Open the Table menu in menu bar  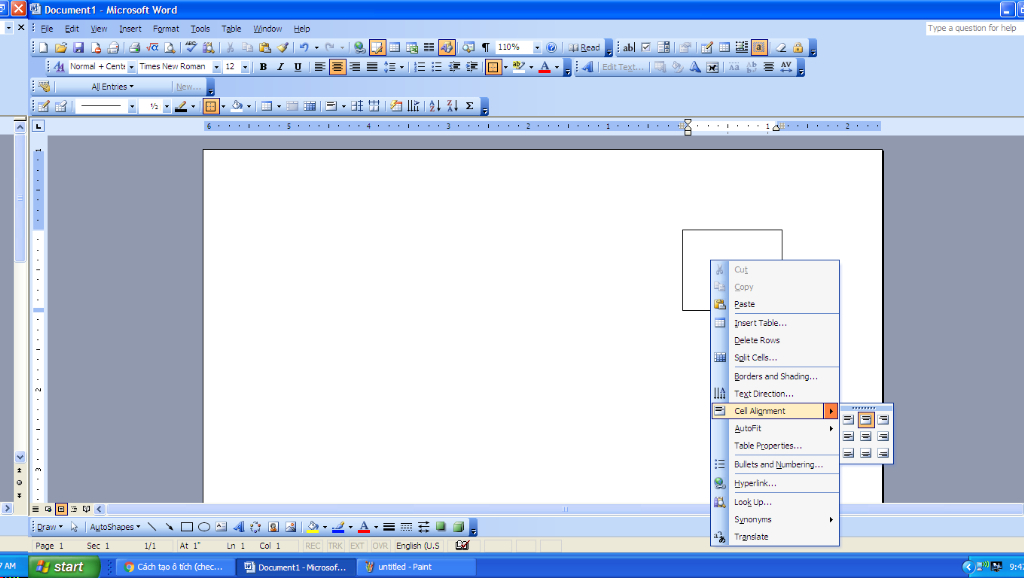click(x=231, y=29)
